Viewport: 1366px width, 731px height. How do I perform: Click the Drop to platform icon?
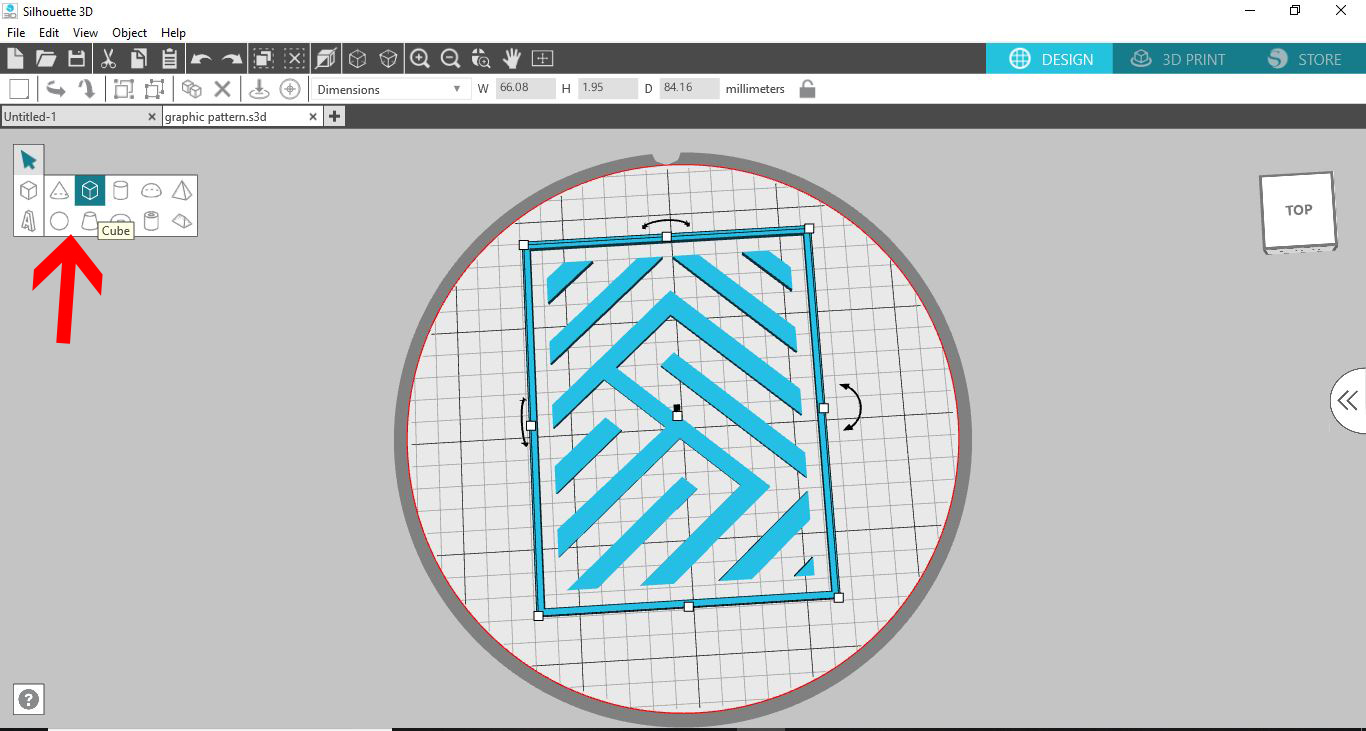[259, 89]
